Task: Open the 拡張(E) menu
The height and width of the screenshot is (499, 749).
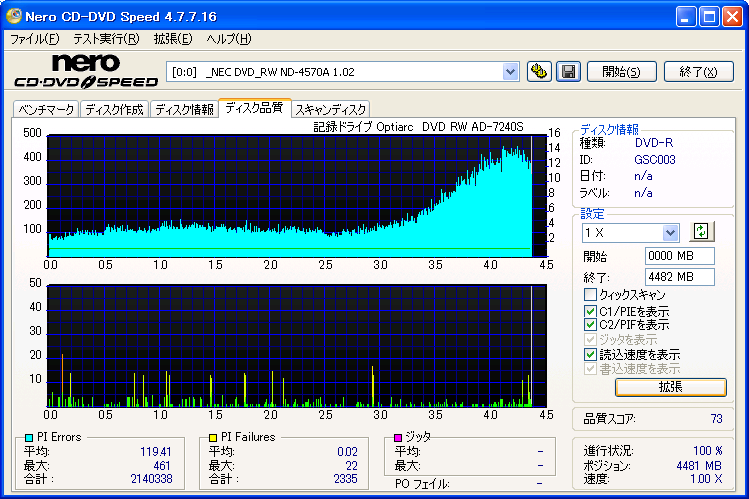Action: [172, 39]
